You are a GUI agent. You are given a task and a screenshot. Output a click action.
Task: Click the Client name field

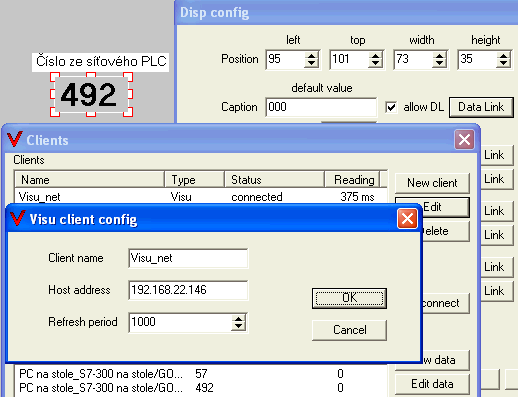pos(188,258)
